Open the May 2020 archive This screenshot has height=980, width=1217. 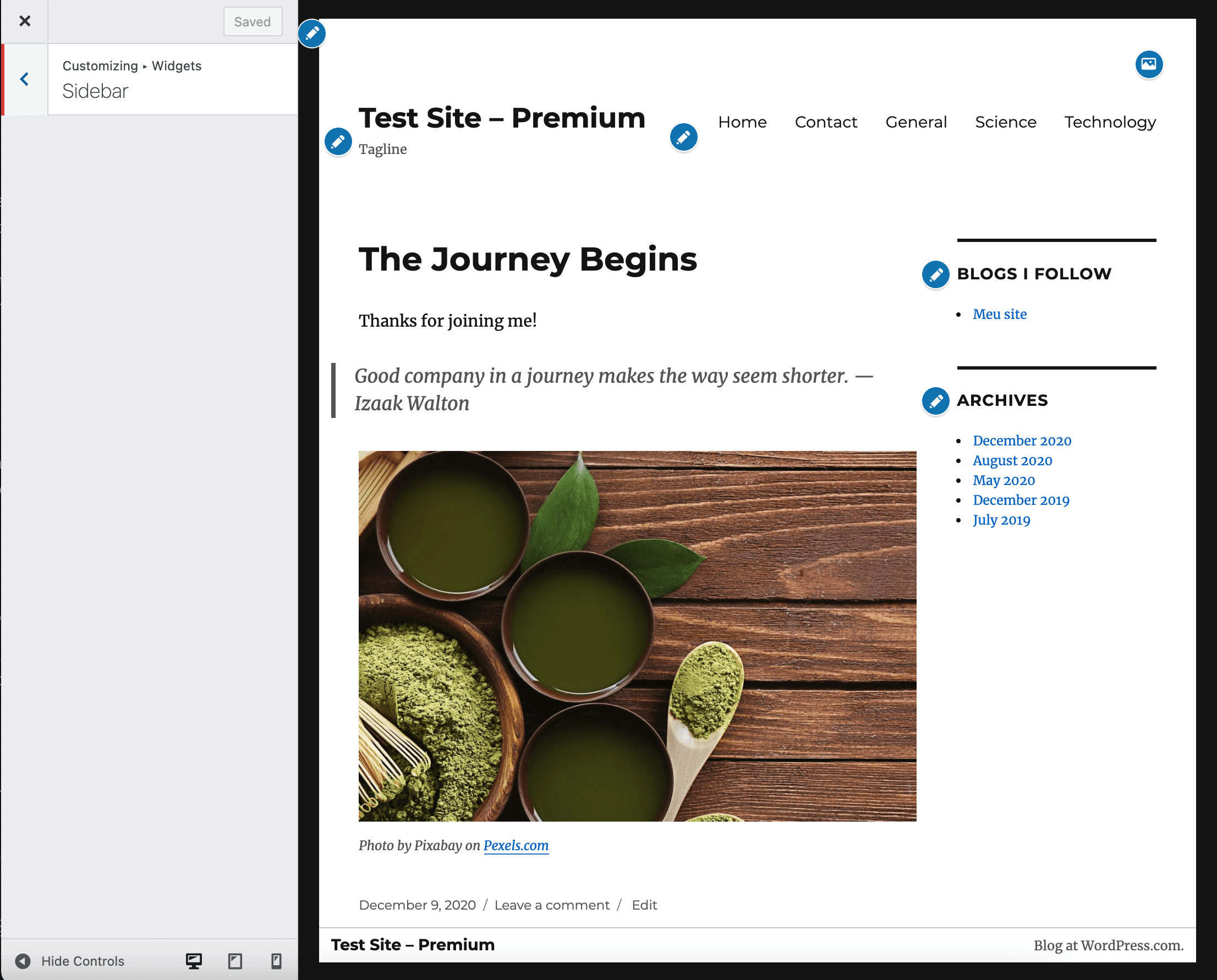click(1004, 481)
